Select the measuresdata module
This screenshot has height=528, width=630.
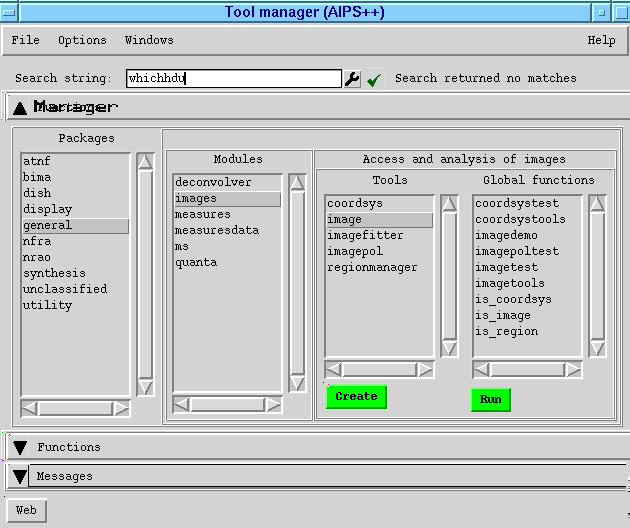[x=227, y=231]
